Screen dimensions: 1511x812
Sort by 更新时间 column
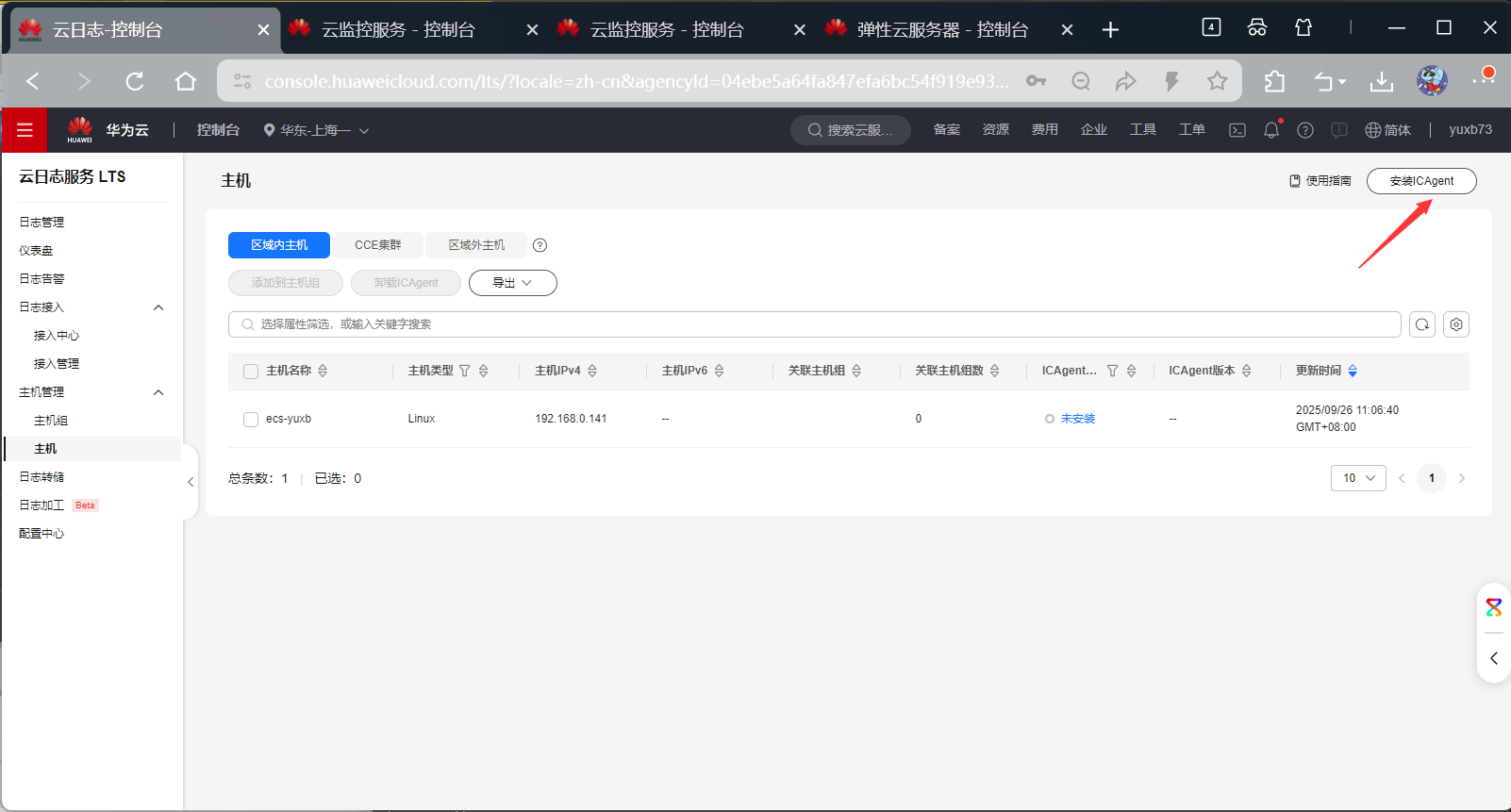(1353, 371)
